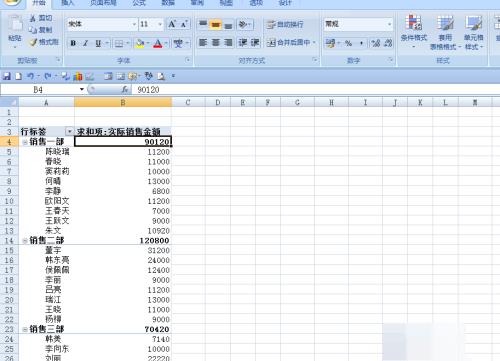Apply the yellow fill color
Screen dimensions: 500x361
pyautogui.click(x=140, y=43)
